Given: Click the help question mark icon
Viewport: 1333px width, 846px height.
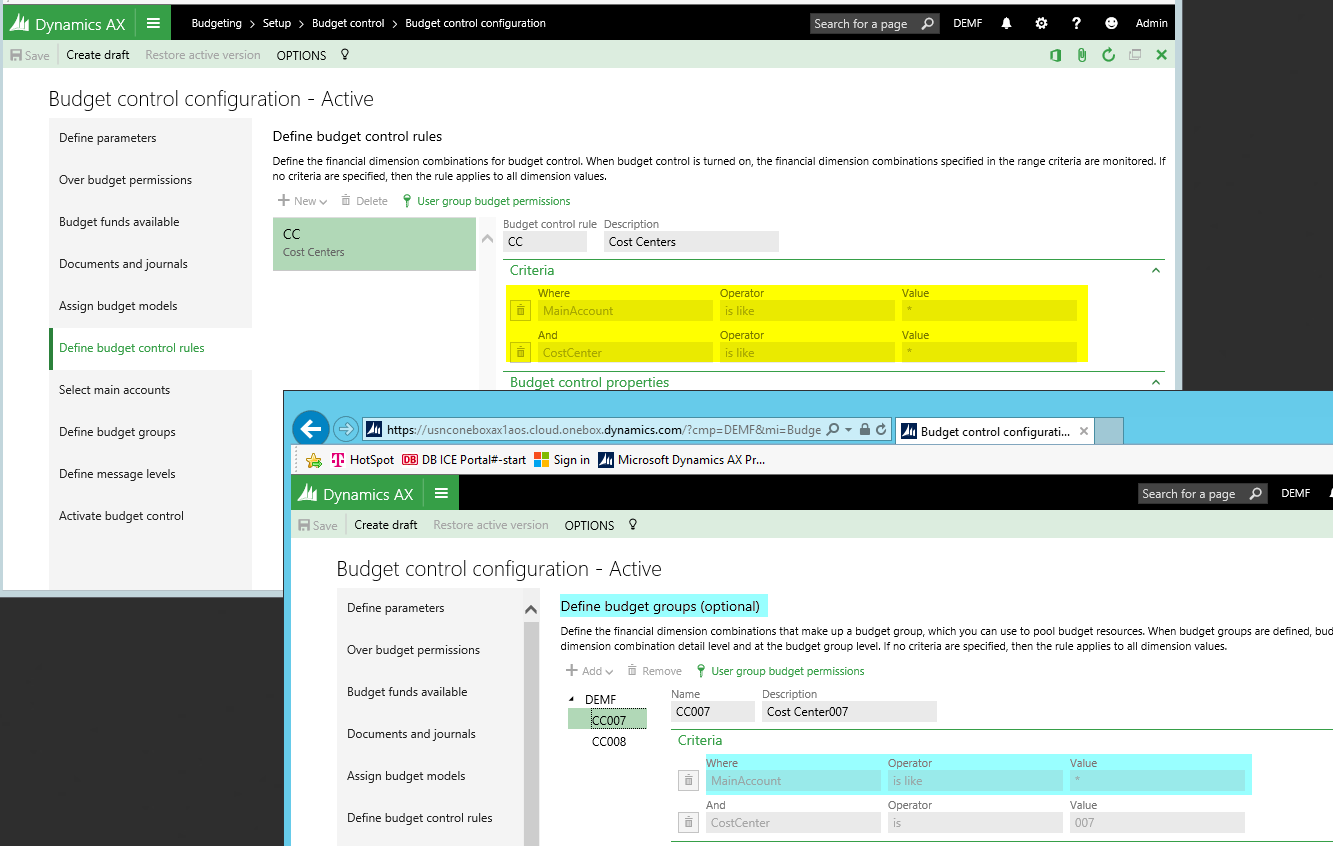Looking at the screenshot, I should [x=1076, y=23].
